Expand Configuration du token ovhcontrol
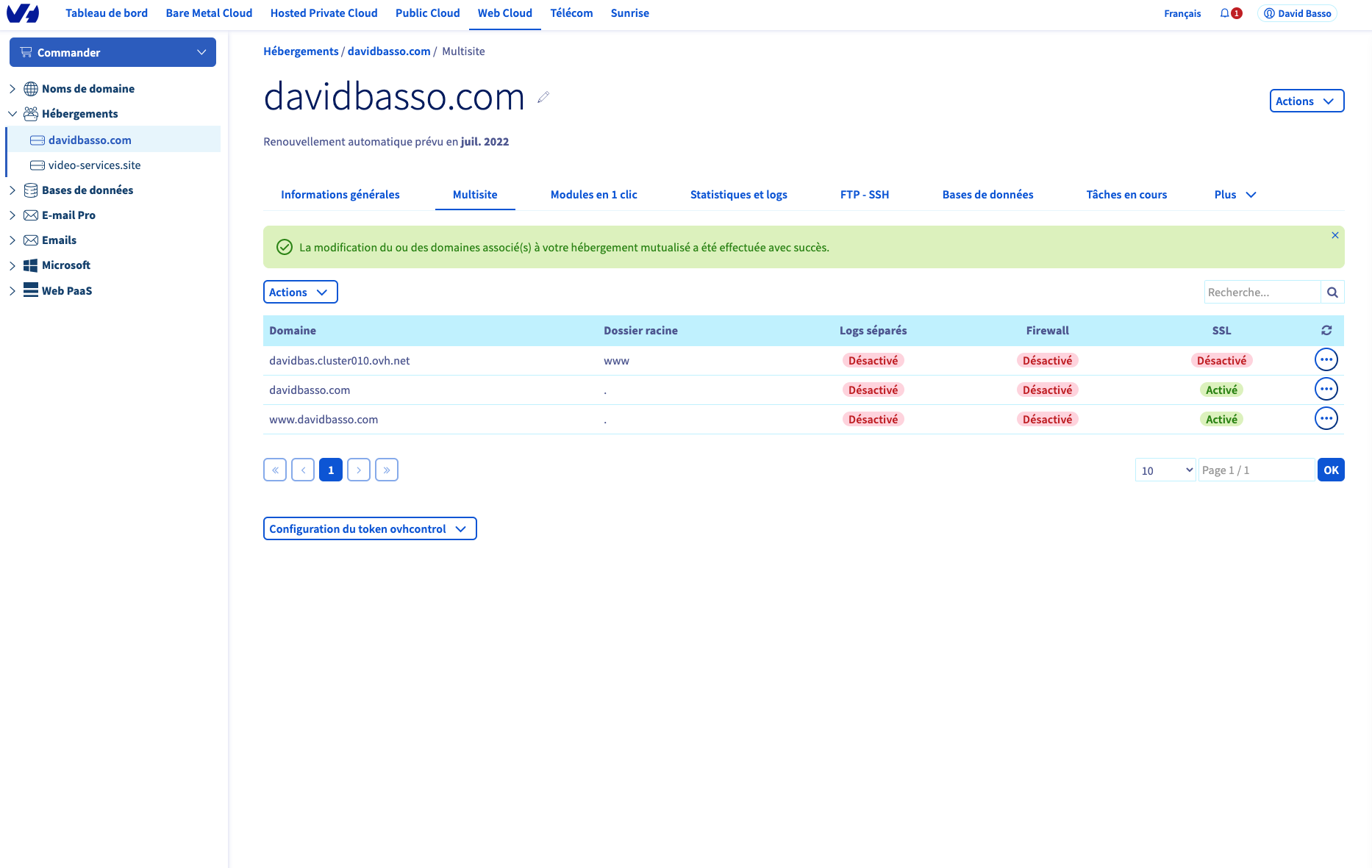The height and width of the screenshot is (868, 1372). coord(369,529)
